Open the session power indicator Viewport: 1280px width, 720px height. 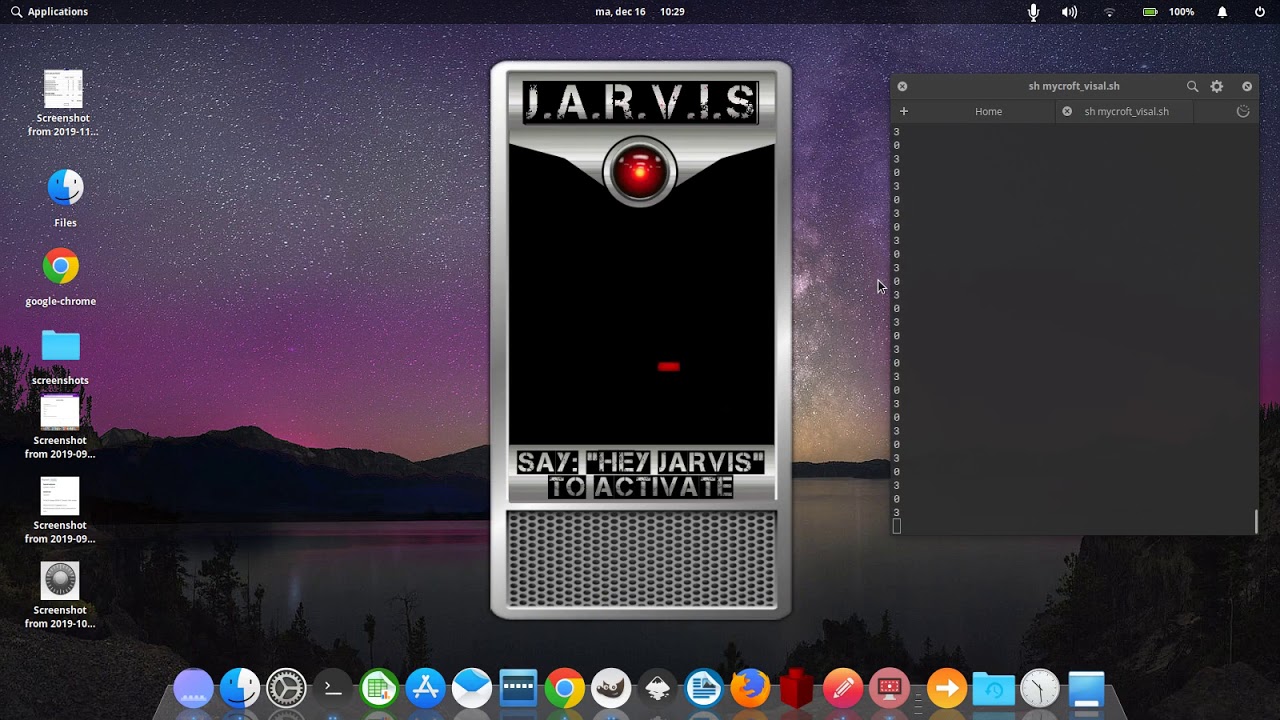(x=1260, y=12)
